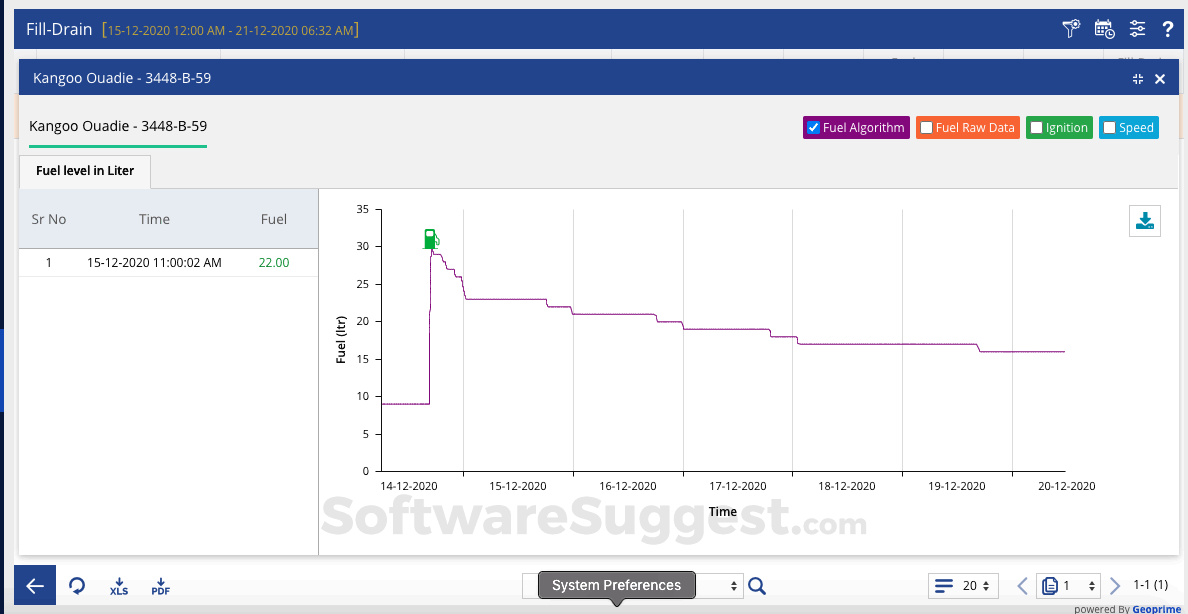The width and height of the screenshot is (1188, 614).
Task: Open the display settings sliders icon
Action: 1137,29
